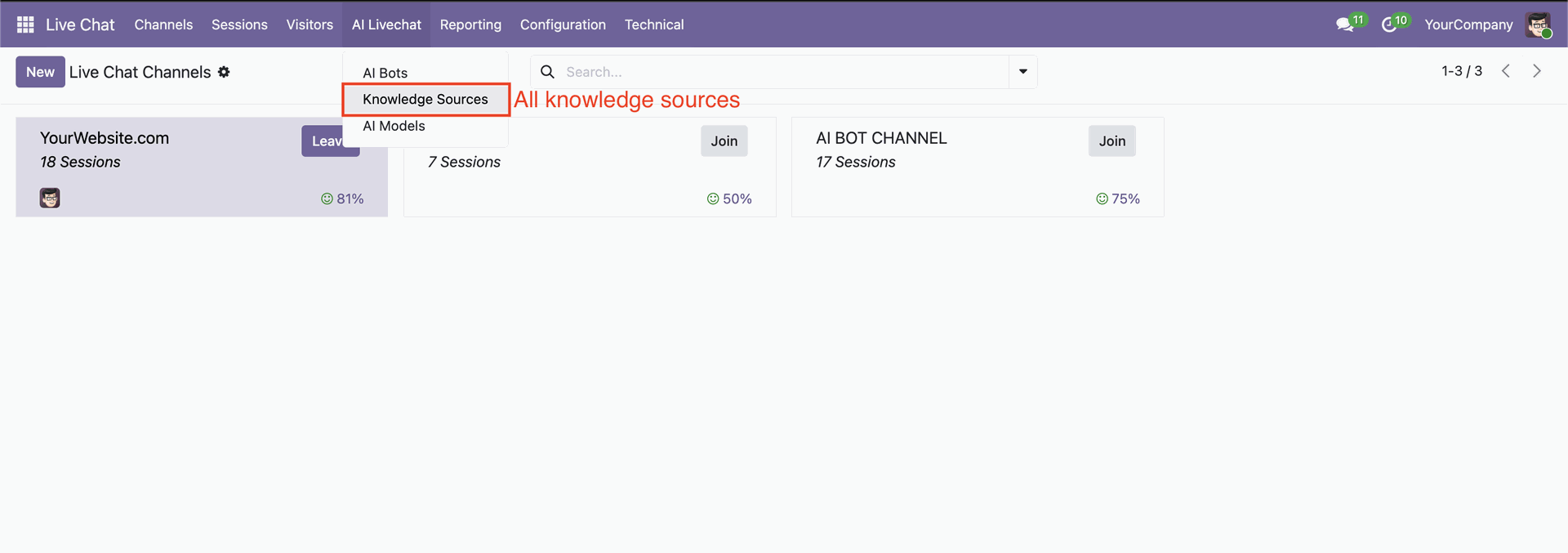Click the search magnifier icon
Viewport: 1568px width, 553px height.
click(548, 72)
